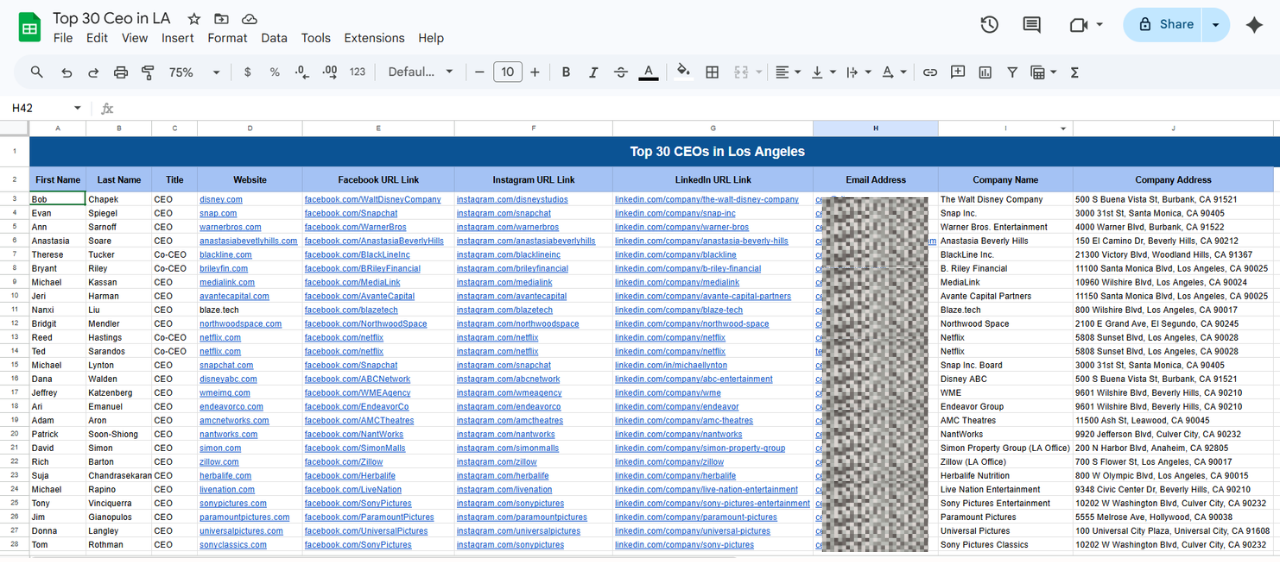Open the functions sigma icon

tap(1075, 72)
